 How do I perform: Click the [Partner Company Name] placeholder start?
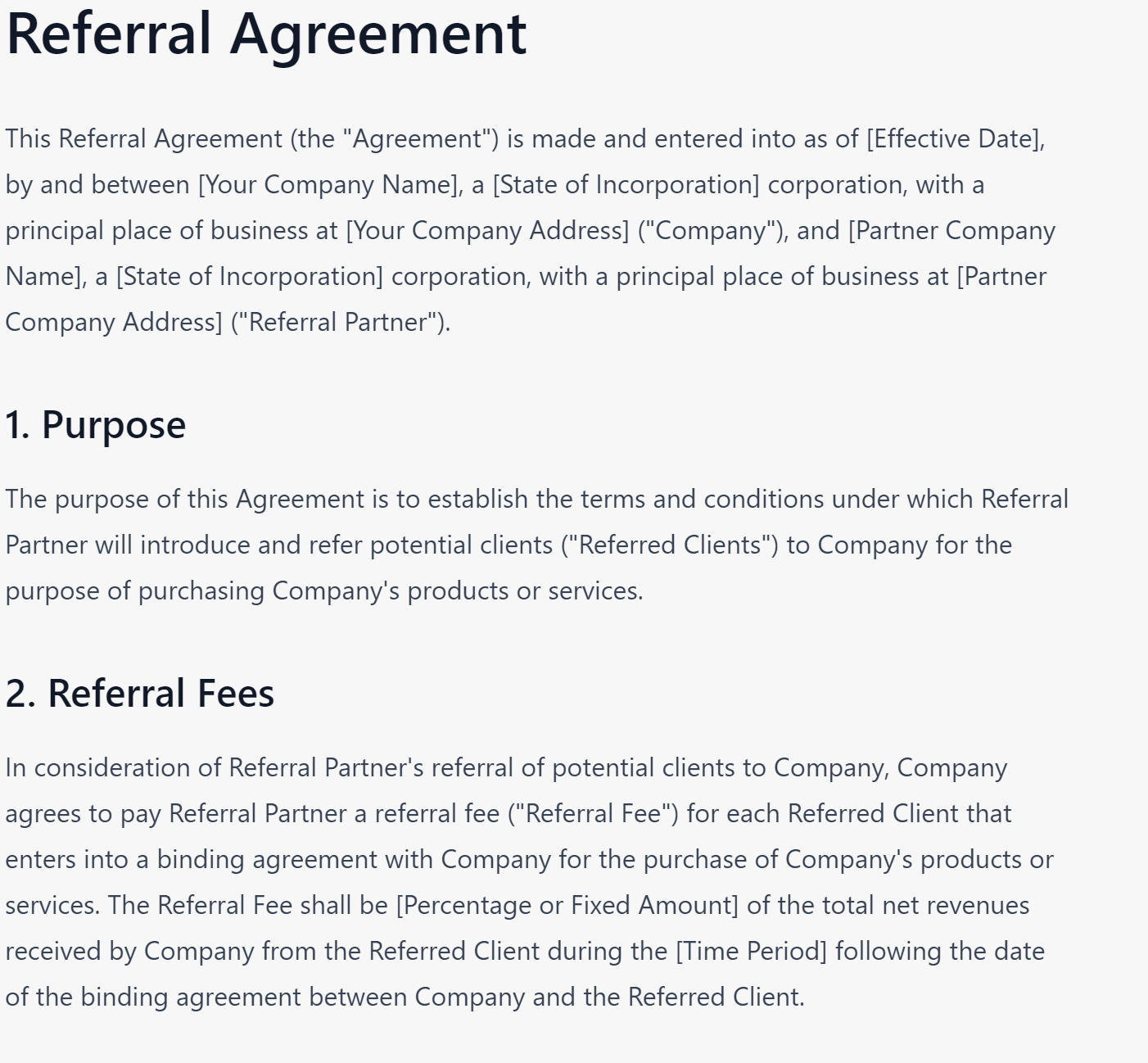point(951,231)
